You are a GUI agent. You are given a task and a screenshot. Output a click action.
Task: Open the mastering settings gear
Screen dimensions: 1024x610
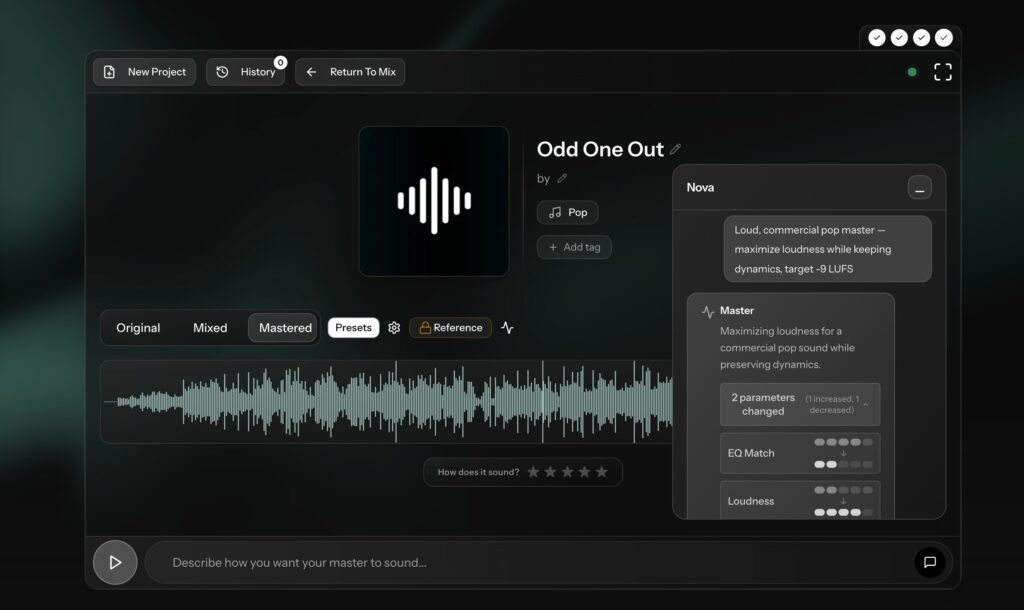394,327
